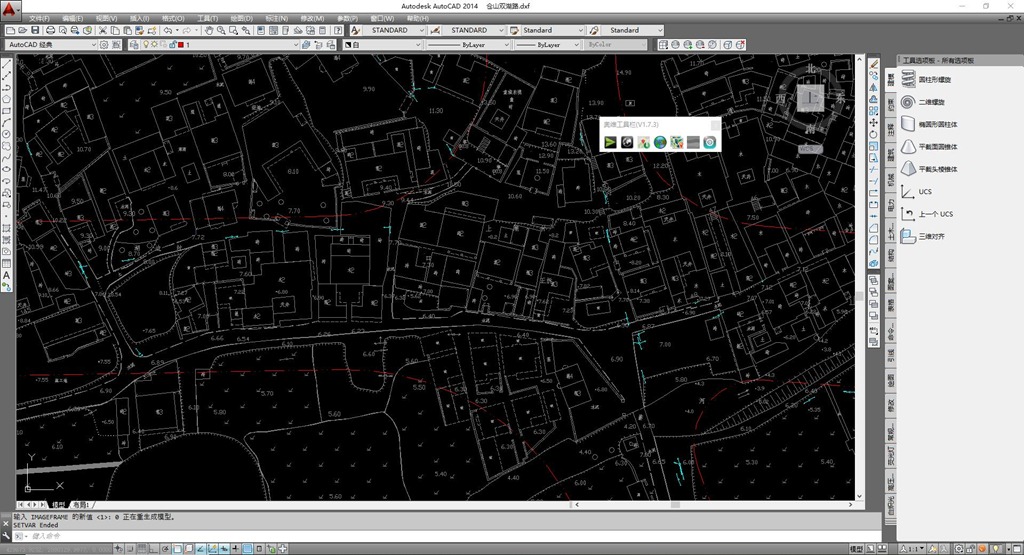1024x555 pixels.
Task: Click the blue globe icon in the floating toolbar
Action: [660, 143]
